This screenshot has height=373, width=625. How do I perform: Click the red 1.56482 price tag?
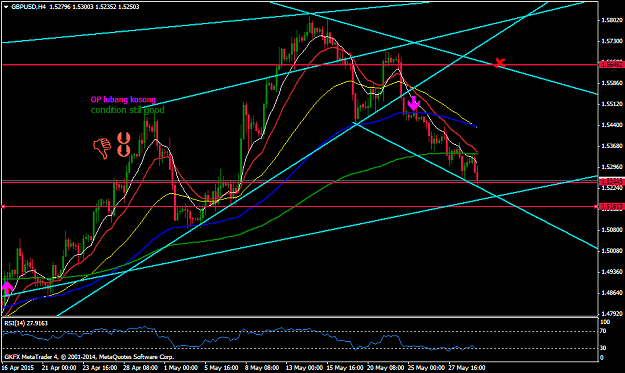(x=611, y=64)
